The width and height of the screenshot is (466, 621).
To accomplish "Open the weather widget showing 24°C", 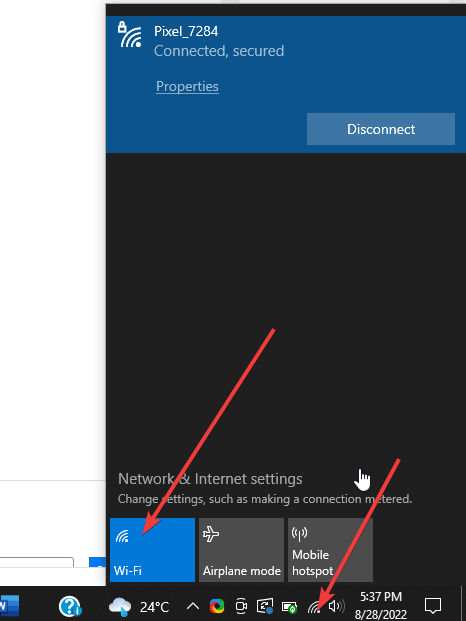I will (139, 606).
